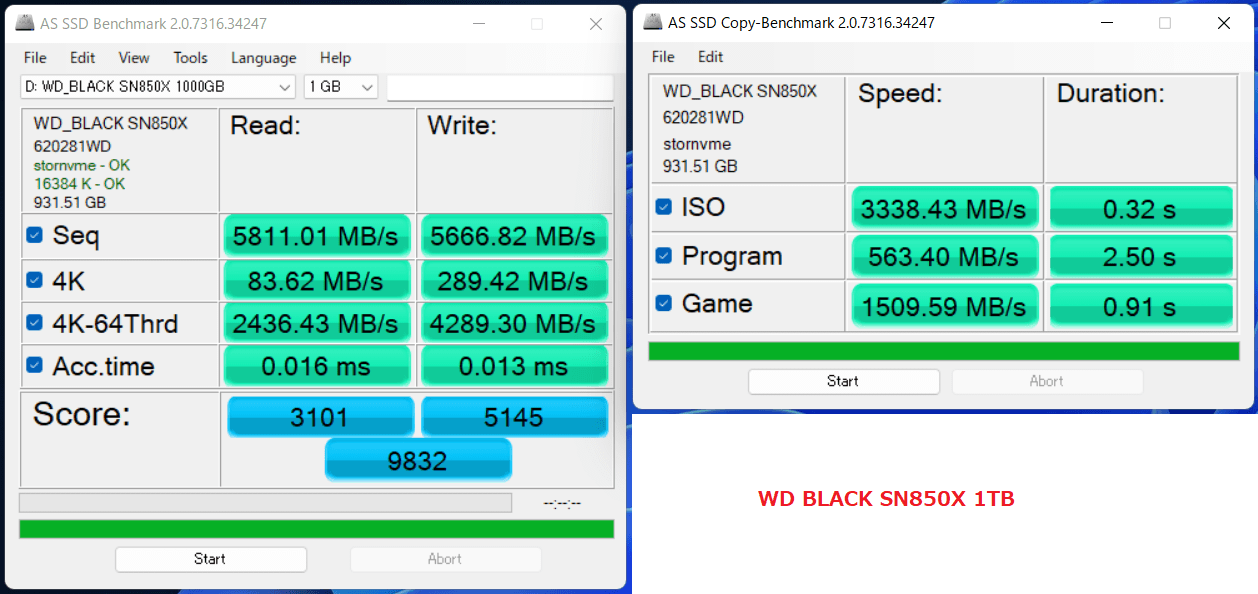Click the Seq write result 5666.82 MB/s
Viewport: 1258px width, 594px height.
514,236
